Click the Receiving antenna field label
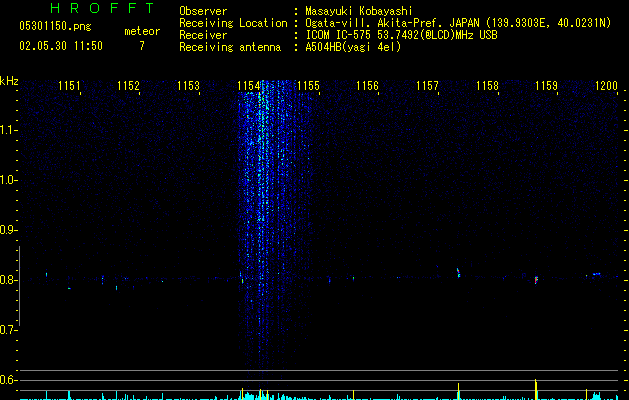The height and width of the screenshot is (400, 629). tap(230, 47)
